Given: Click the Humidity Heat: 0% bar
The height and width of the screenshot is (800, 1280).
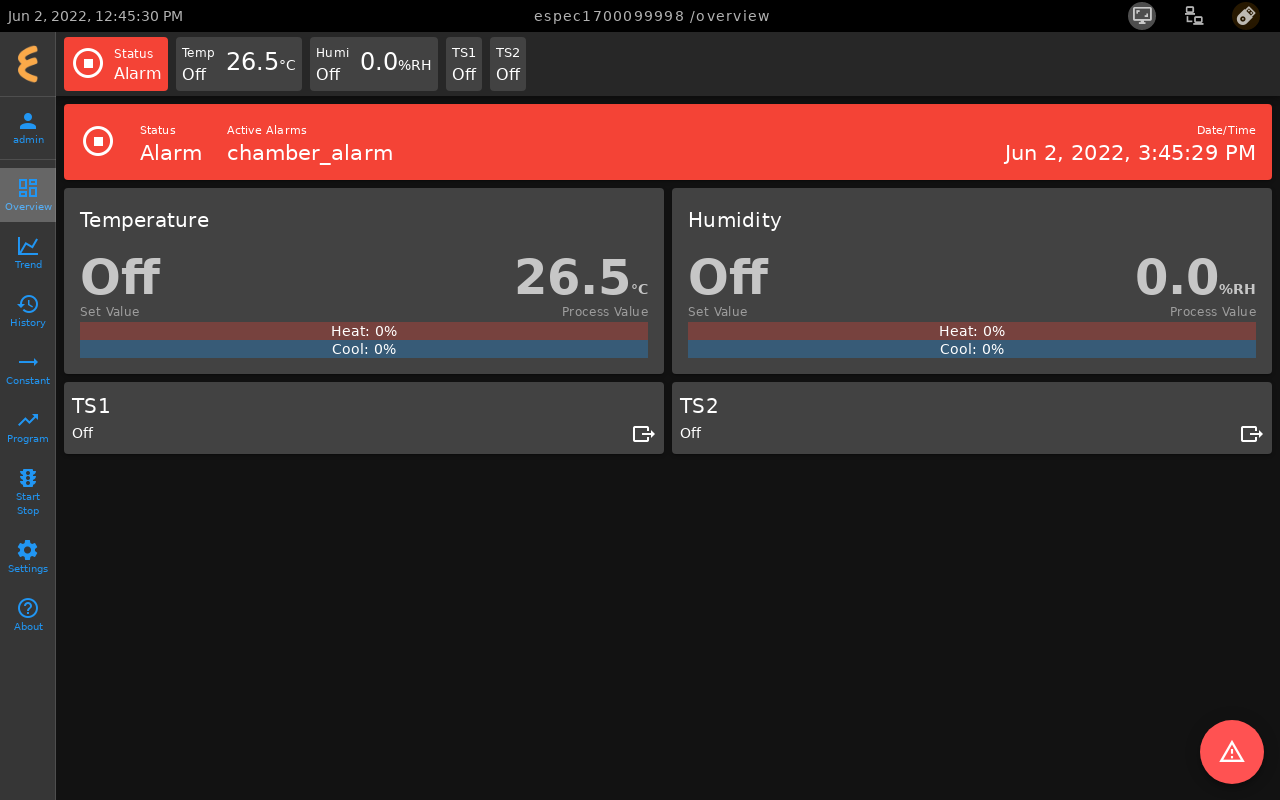Looking at the screenshot, I should pyautogui.click(x=972, y=331).
